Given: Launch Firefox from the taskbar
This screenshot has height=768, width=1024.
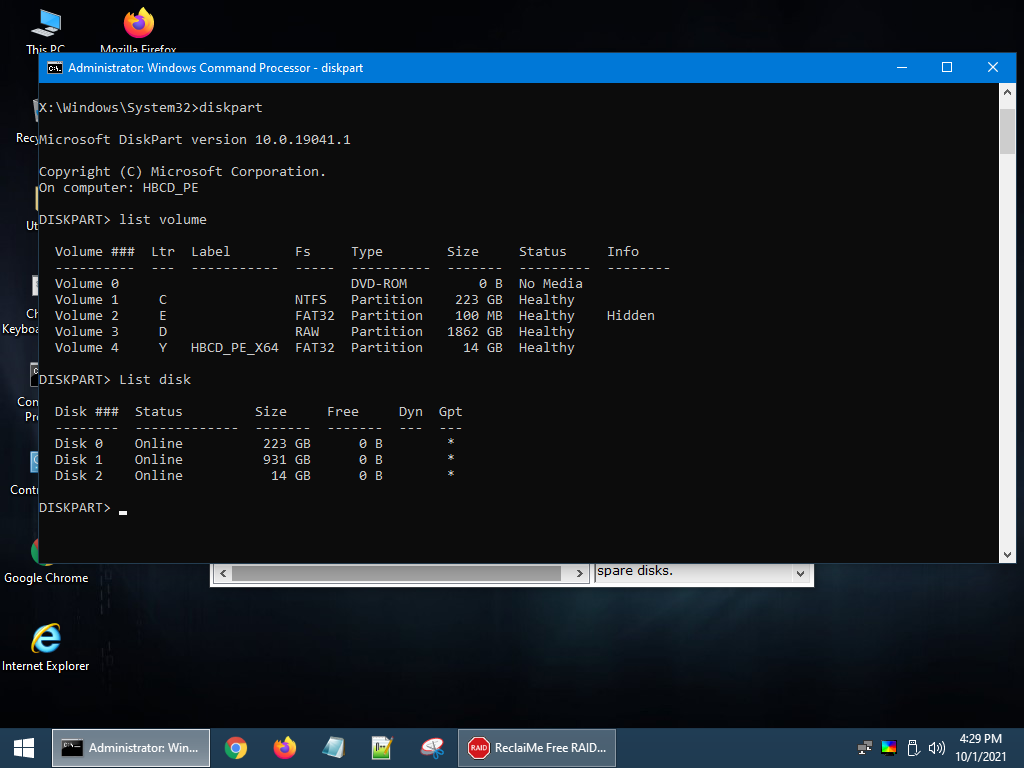Looking at the screenshot, I should 285,747.
